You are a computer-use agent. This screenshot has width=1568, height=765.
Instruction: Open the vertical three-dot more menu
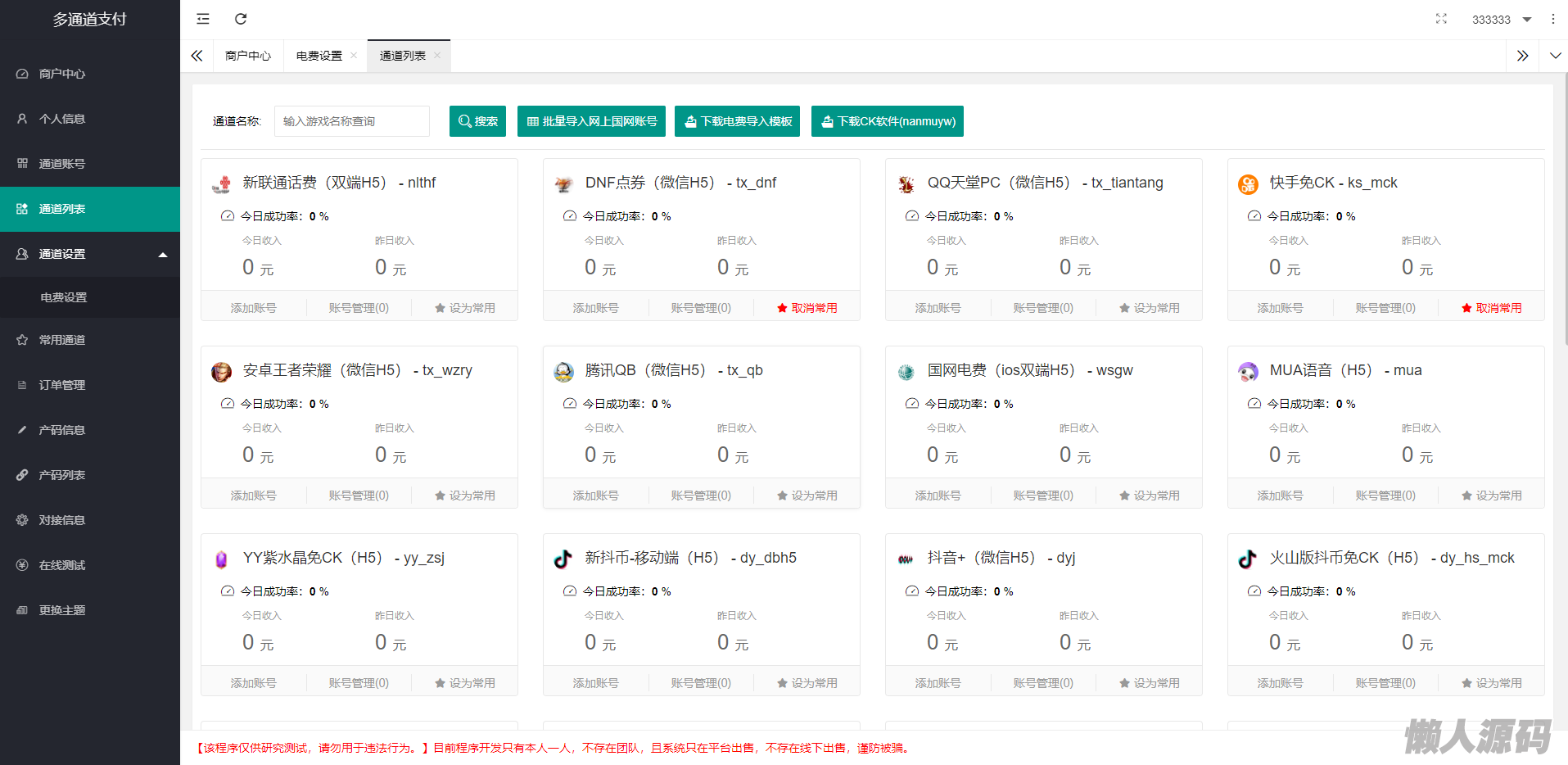(x=1552, y=19)
